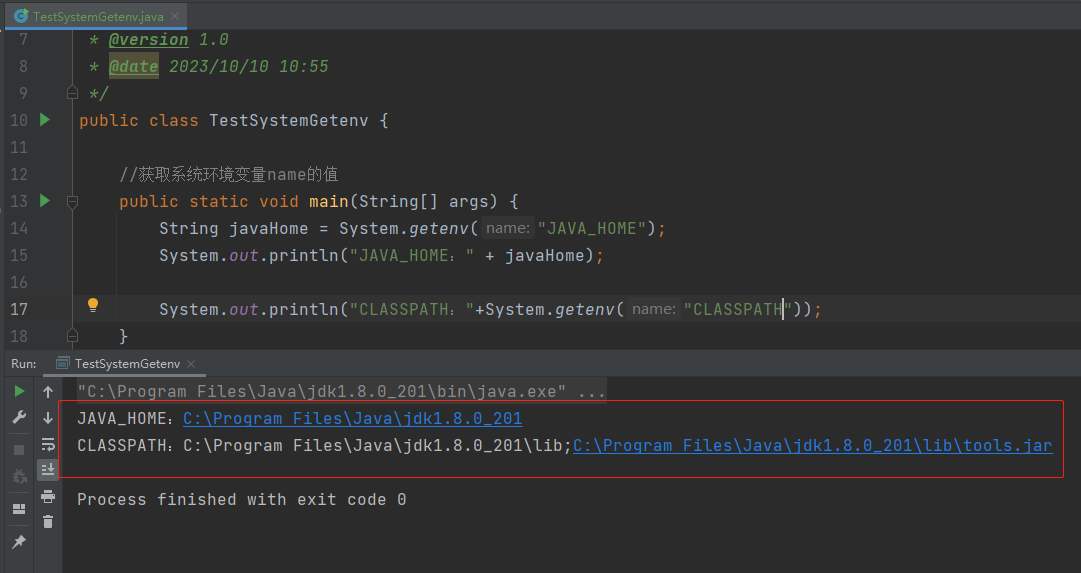
Task: Open the JAVA_HOME jdk1.8.0_201 path link
Action: (x=352, y=419)
